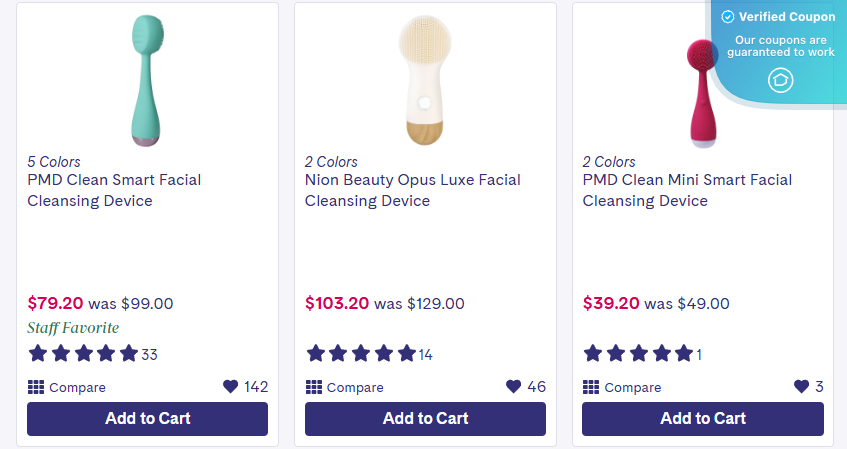Viewport: 847px width, 449px height.
Task: Open PMD Clean Mini Smart Facial product link
Action: pyautogui.click(x=687, y=190)
